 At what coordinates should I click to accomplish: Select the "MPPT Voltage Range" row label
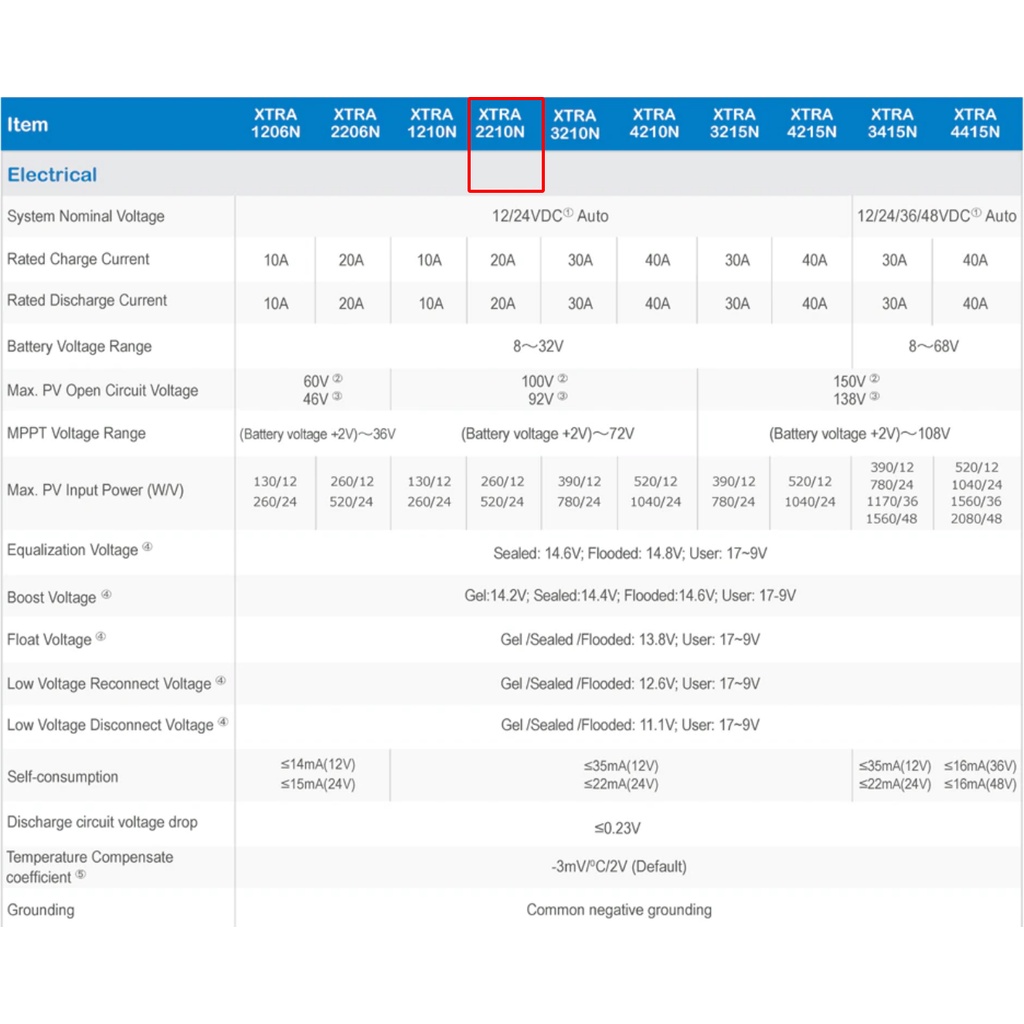76,433
